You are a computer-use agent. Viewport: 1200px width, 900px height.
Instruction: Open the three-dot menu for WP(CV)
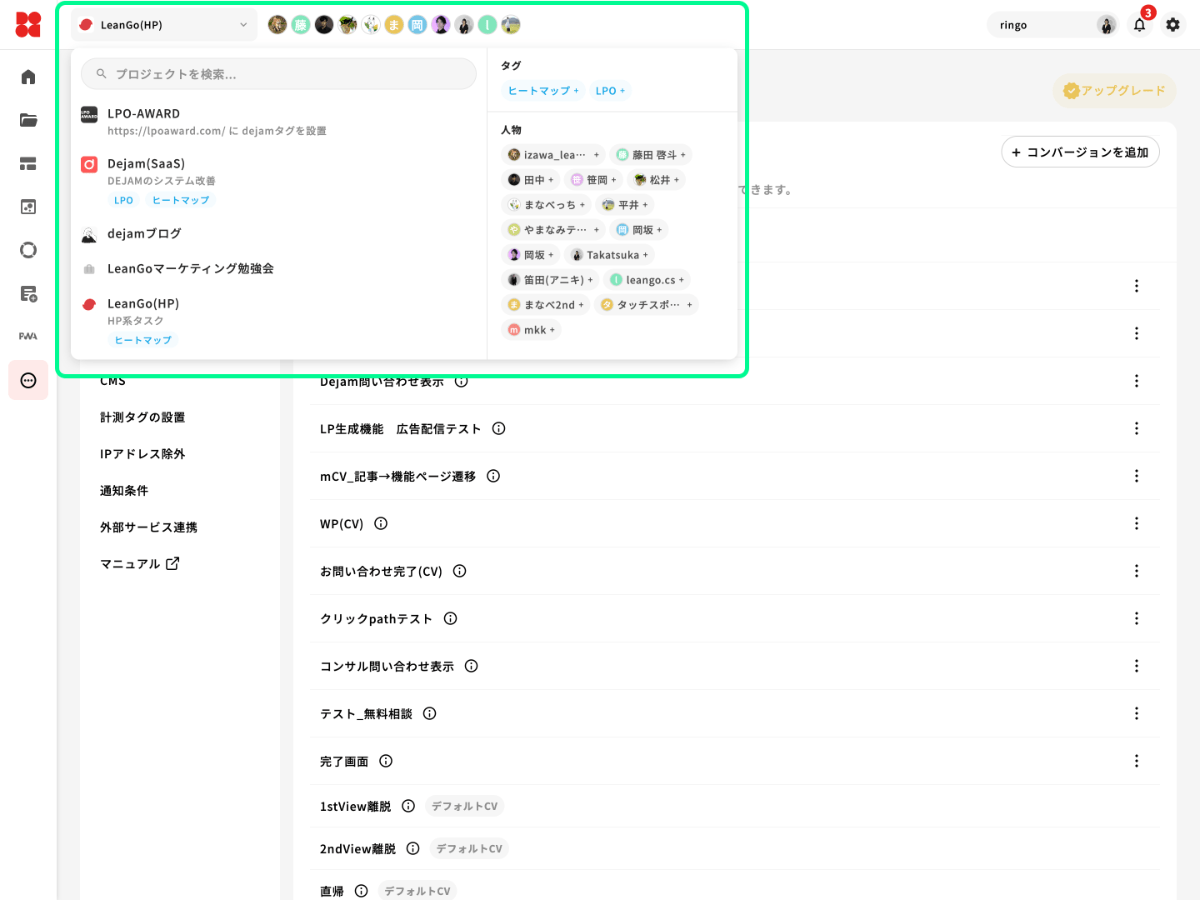point(1136,523)
